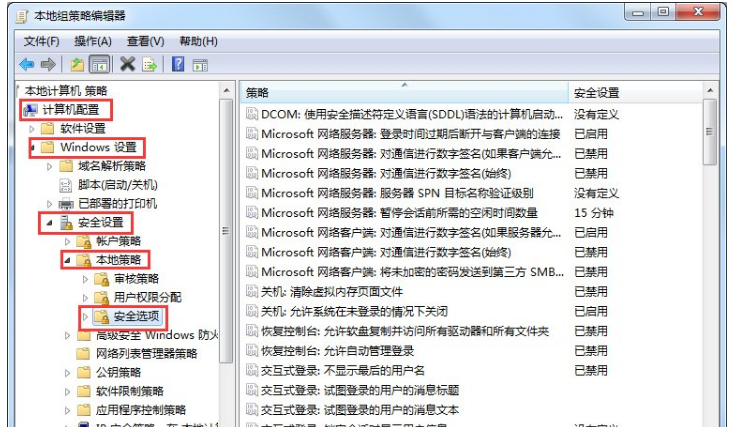Click the 安全设置 lock icon
Viewport: 731px width, 427px height.
[x=67, y=223]
